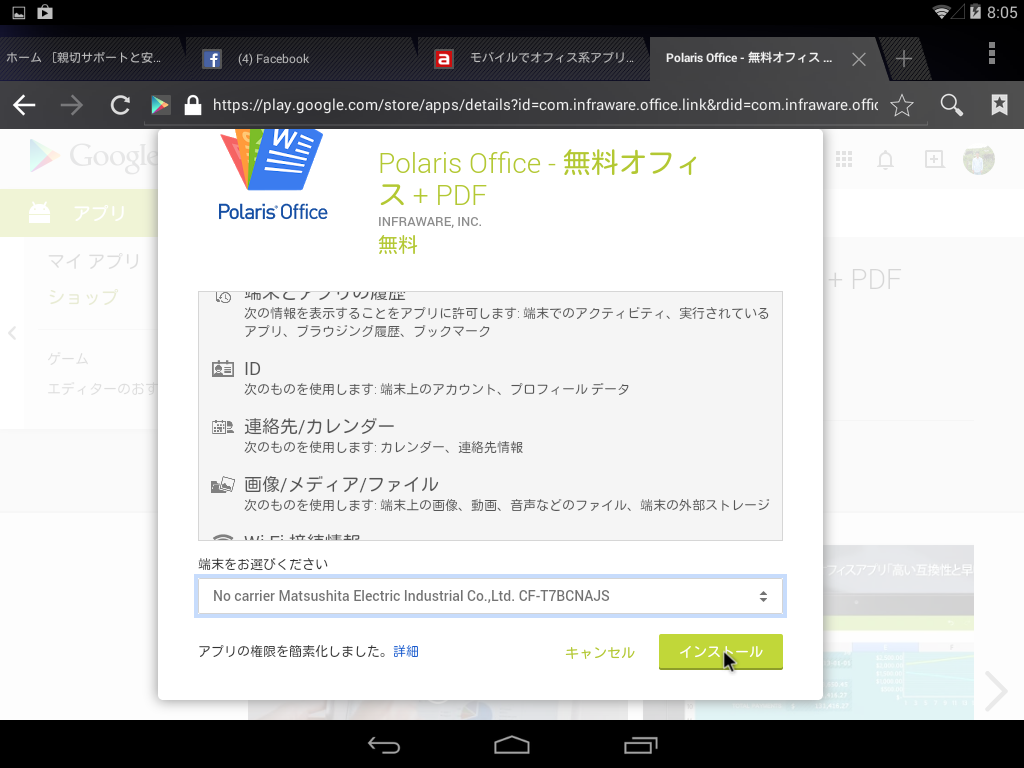Screen dimensions: 1024x768
Task: Click the address bar URL field
Action: click(545, 105)
